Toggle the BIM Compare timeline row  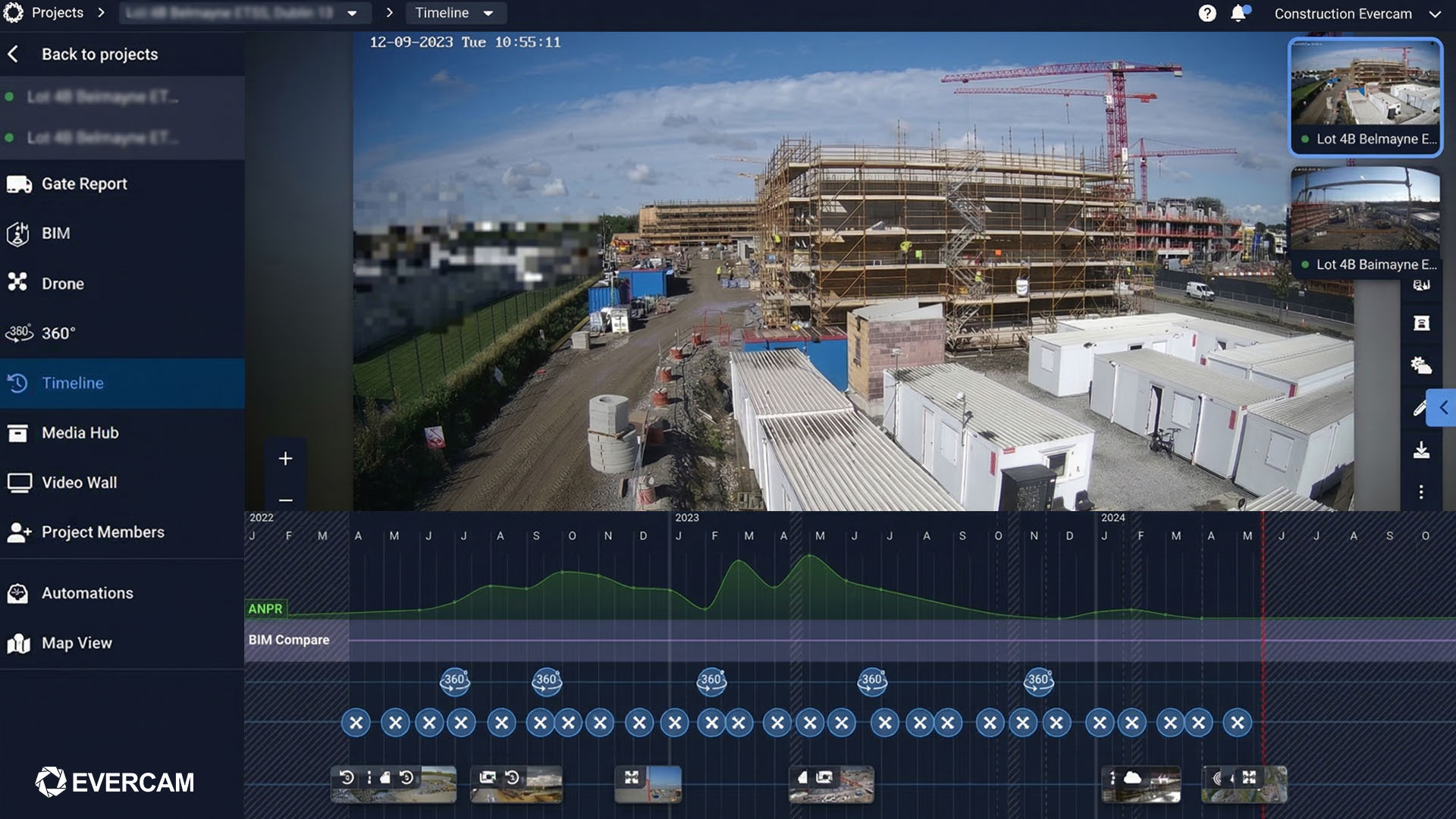tap(289, 640)
